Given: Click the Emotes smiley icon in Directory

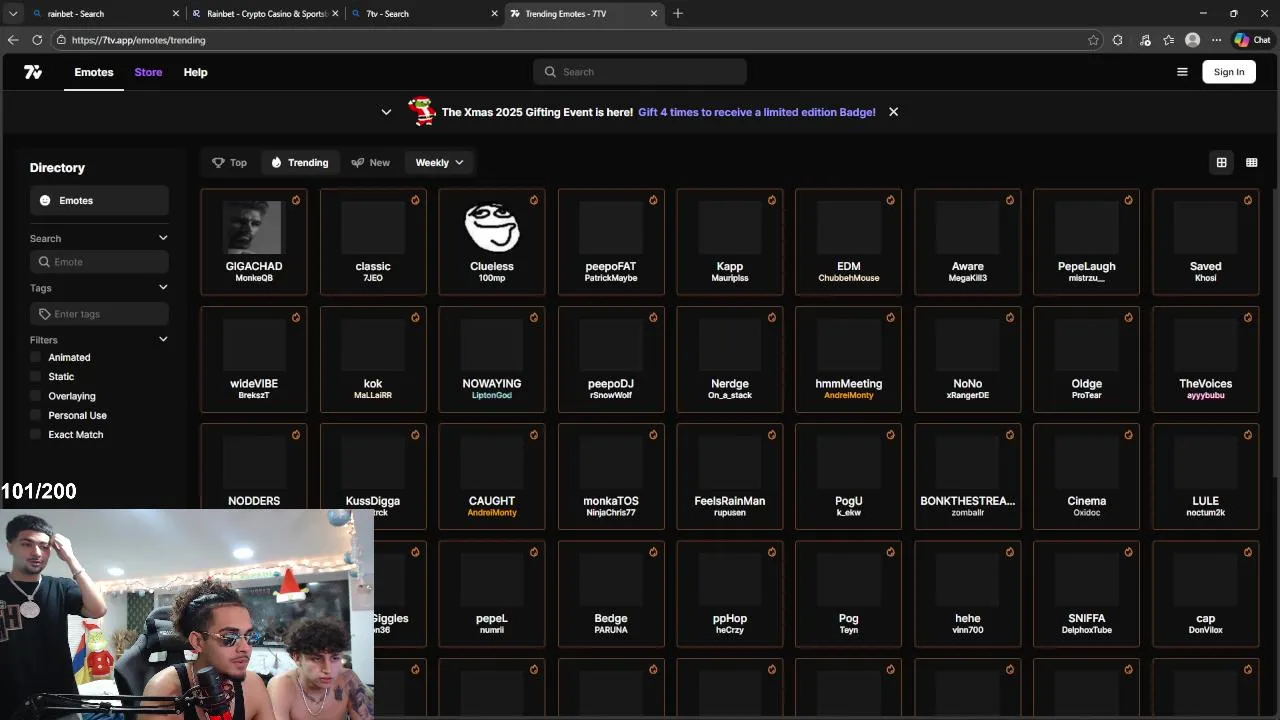Looking at the screenshot, I should coord(45,201).
